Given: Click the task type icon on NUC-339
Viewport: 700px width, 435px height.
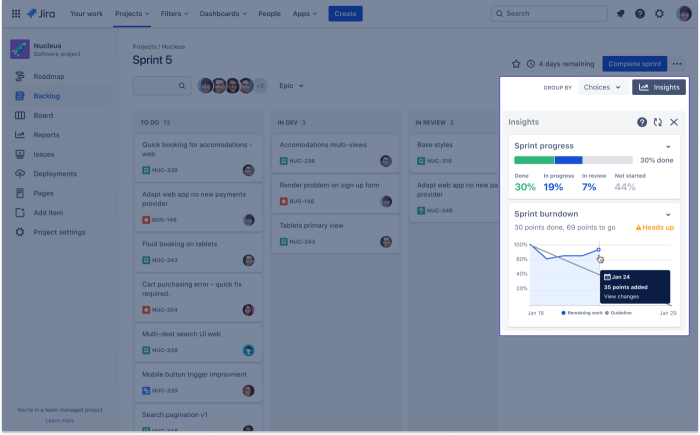Looking at the screenshot, I should coord(146,390).
